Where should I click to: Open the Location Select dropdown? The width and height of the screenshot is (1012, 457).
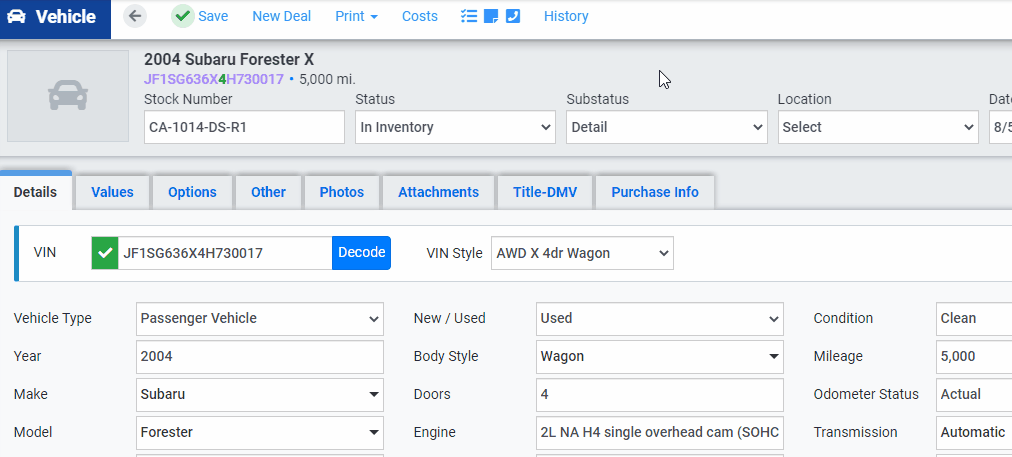pyautogui.click(x=878, y=127)
